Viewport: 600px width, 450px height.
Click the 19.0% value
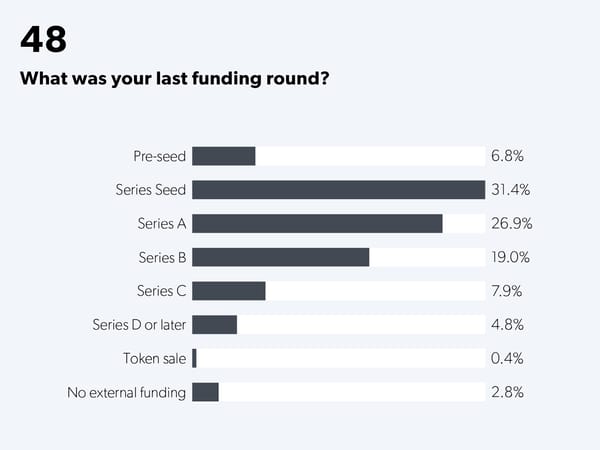tap(510, 258)
